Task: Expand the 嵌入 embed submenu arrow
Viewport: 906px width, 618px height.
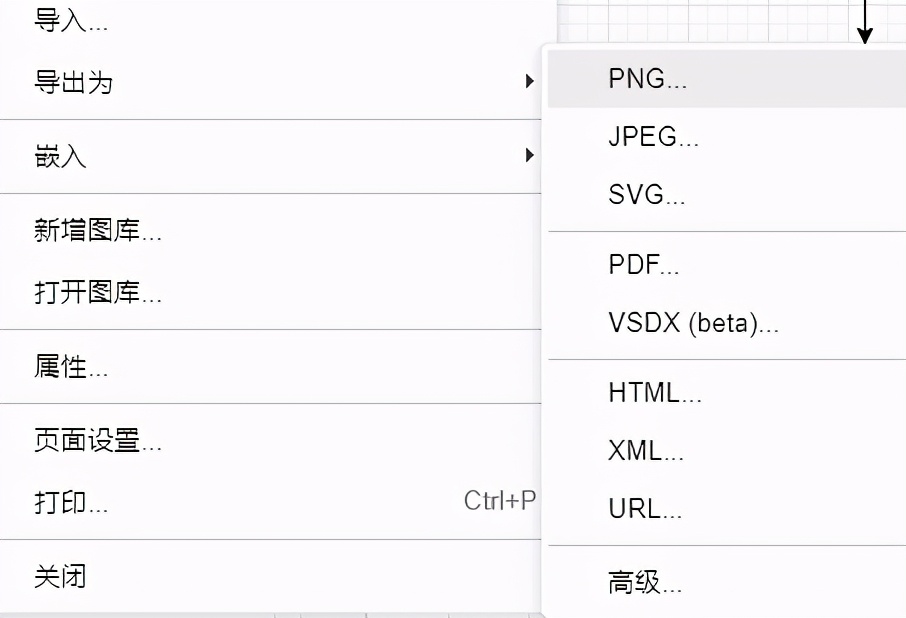Action: (530, 156)
